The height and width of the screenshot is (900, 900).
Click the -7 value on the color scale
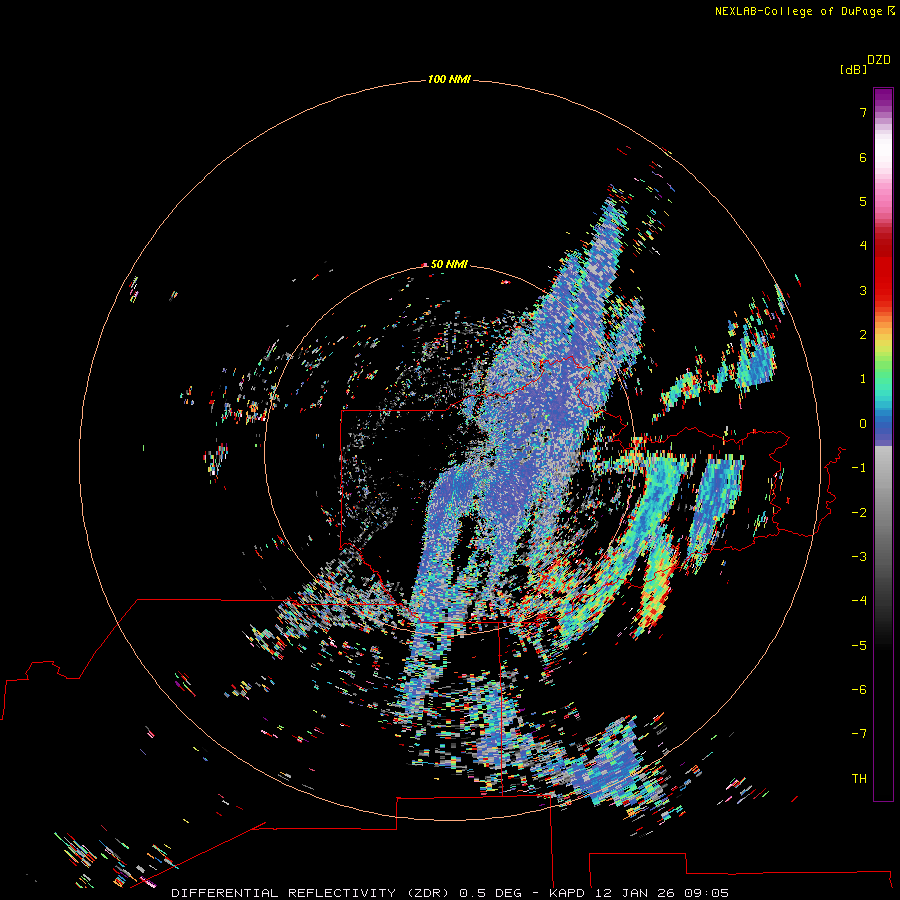click(859, 734)
